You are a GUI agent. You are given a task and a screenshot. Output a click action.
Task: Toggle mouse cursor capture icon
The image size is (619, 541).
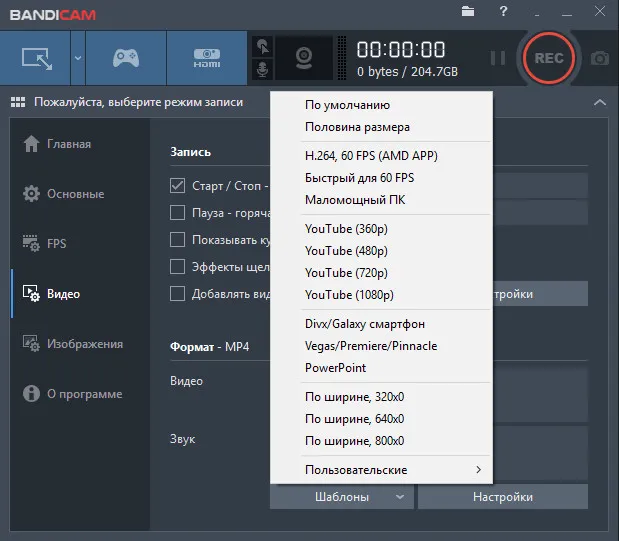pos(263,47)
